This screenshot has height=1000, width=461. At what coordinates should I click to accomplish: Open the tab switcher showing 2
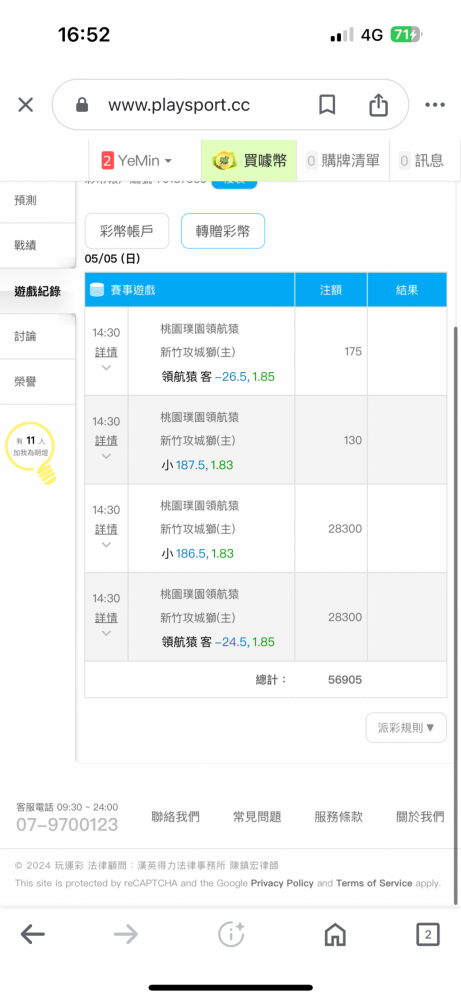(x=428, y=935)
